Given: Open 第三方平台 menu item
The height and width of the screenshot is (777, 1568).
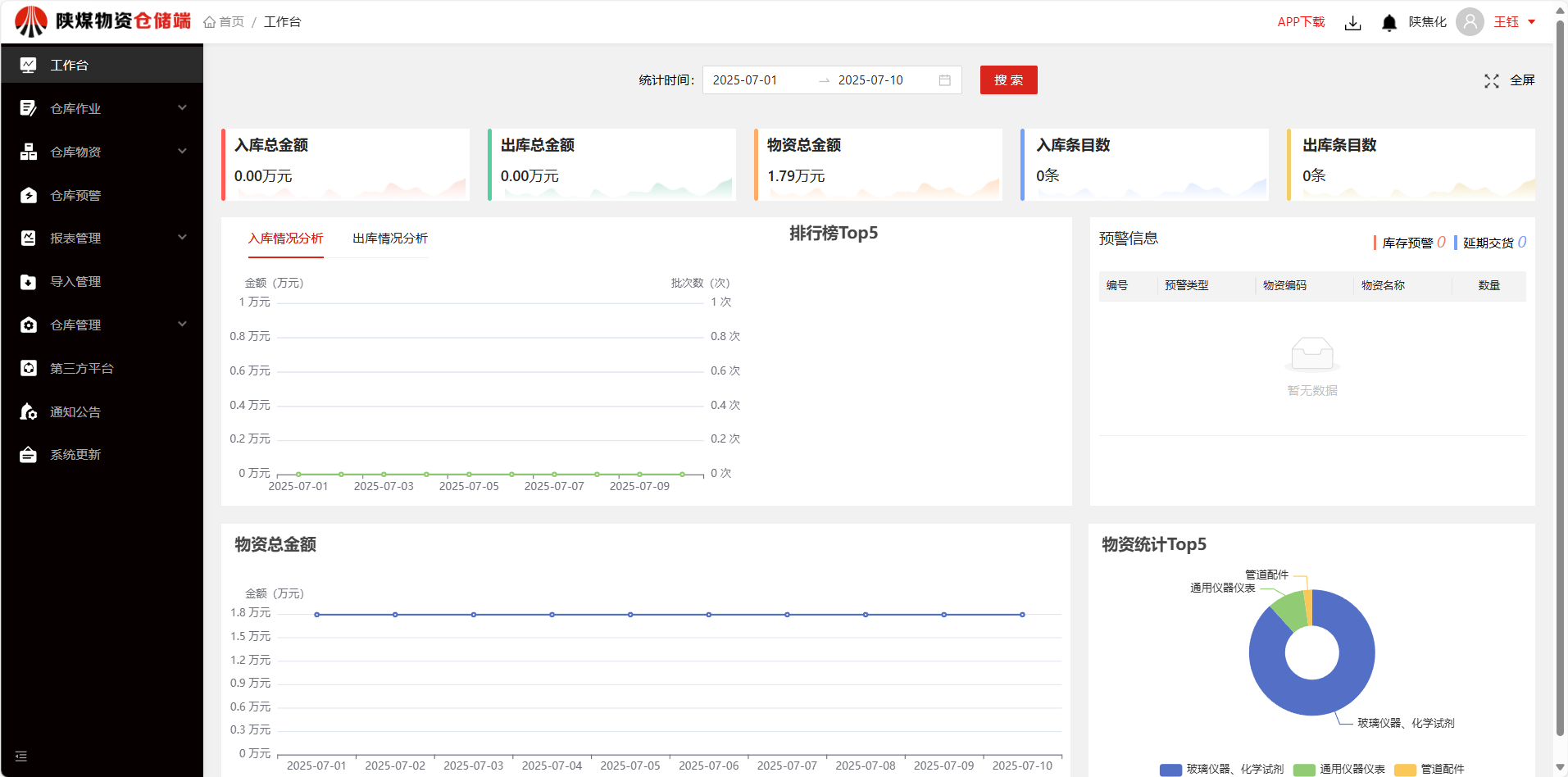Looking at the screenshot, I should click(102, 368).
